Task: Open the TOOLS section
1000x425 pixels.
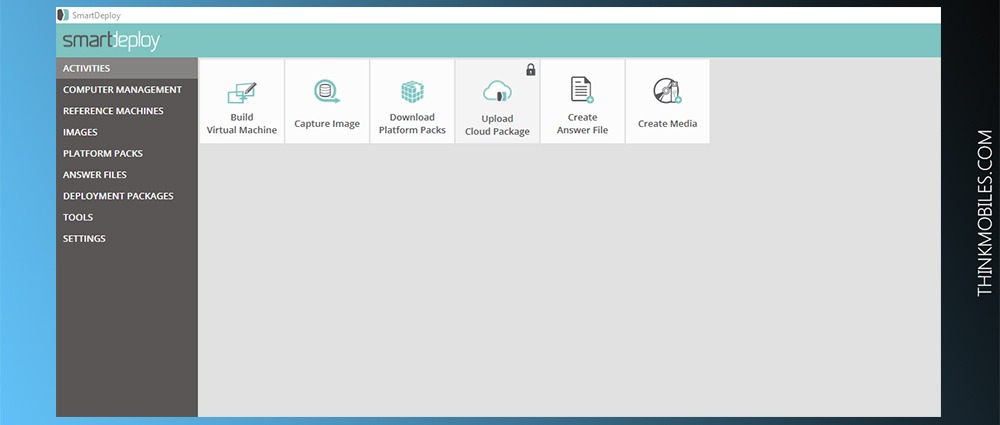Action: 127,217
